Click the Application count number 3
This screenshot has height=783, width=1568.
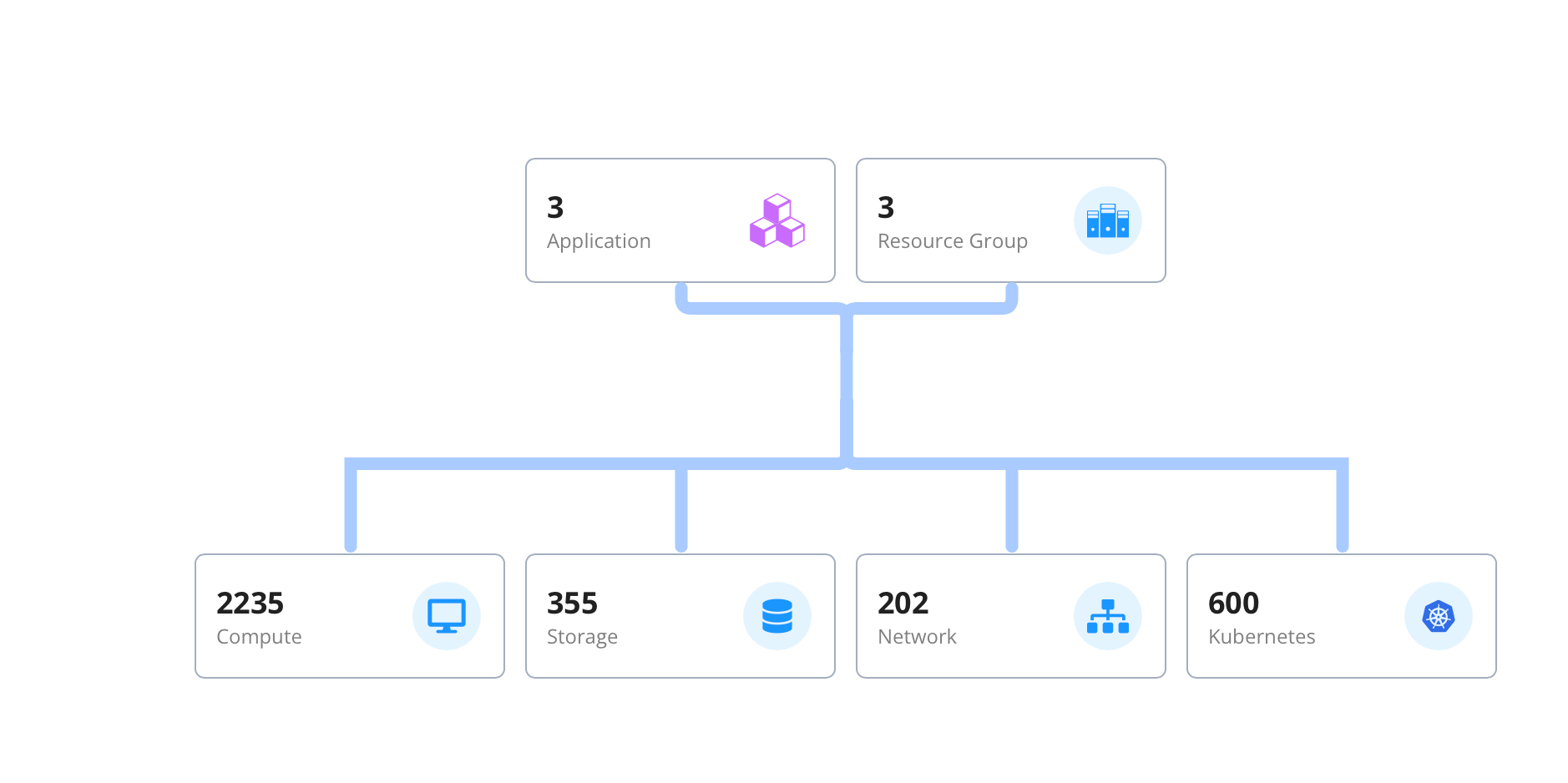coord(555,207)
